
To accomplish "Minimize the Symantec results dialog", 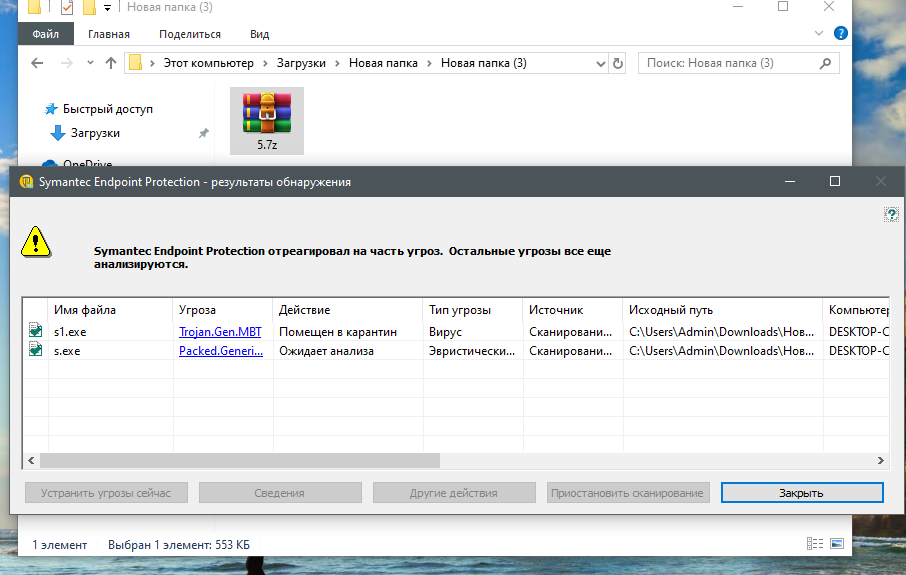I will 790,181.
